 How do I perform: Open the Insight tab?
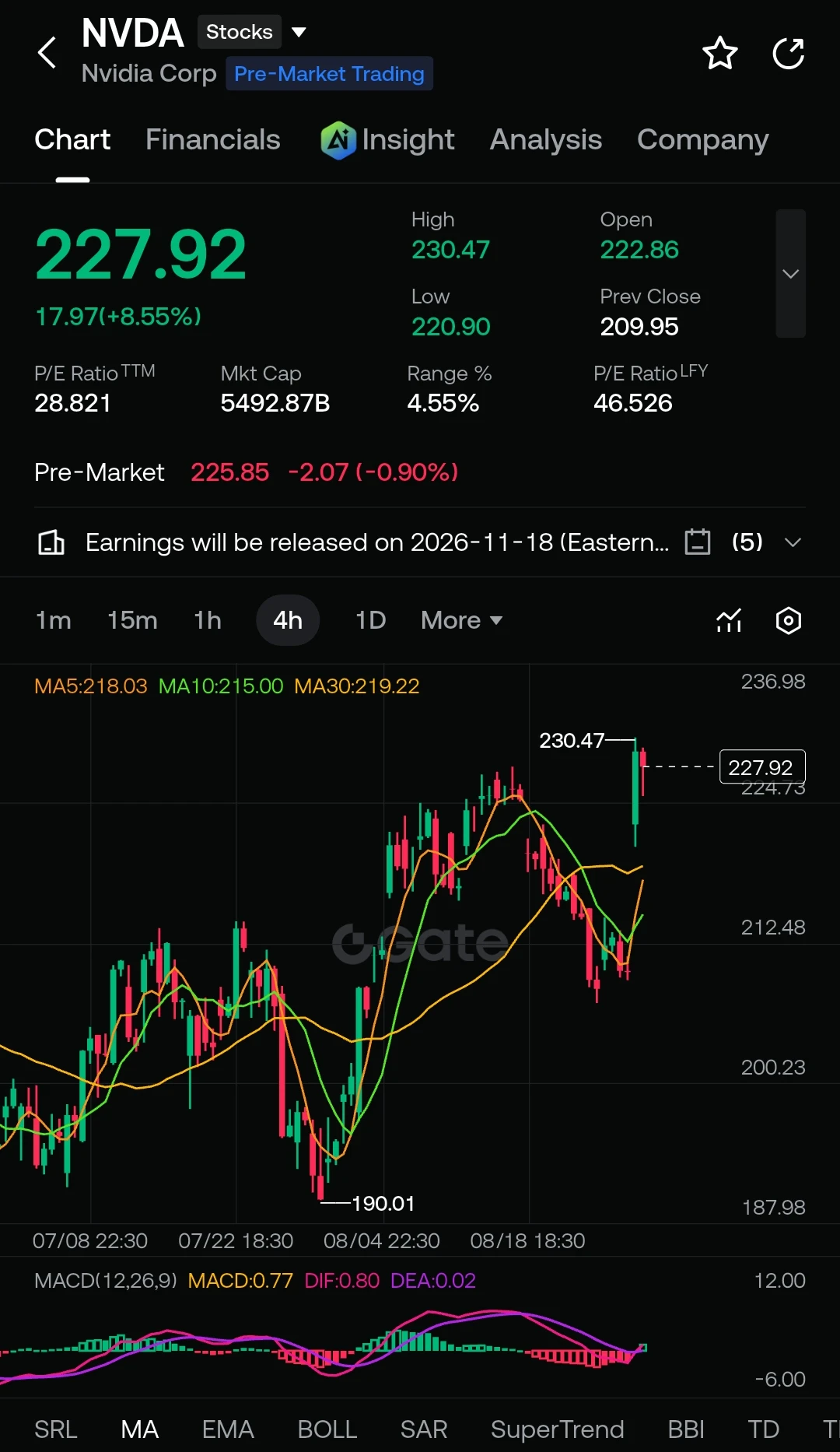[408, 140]
